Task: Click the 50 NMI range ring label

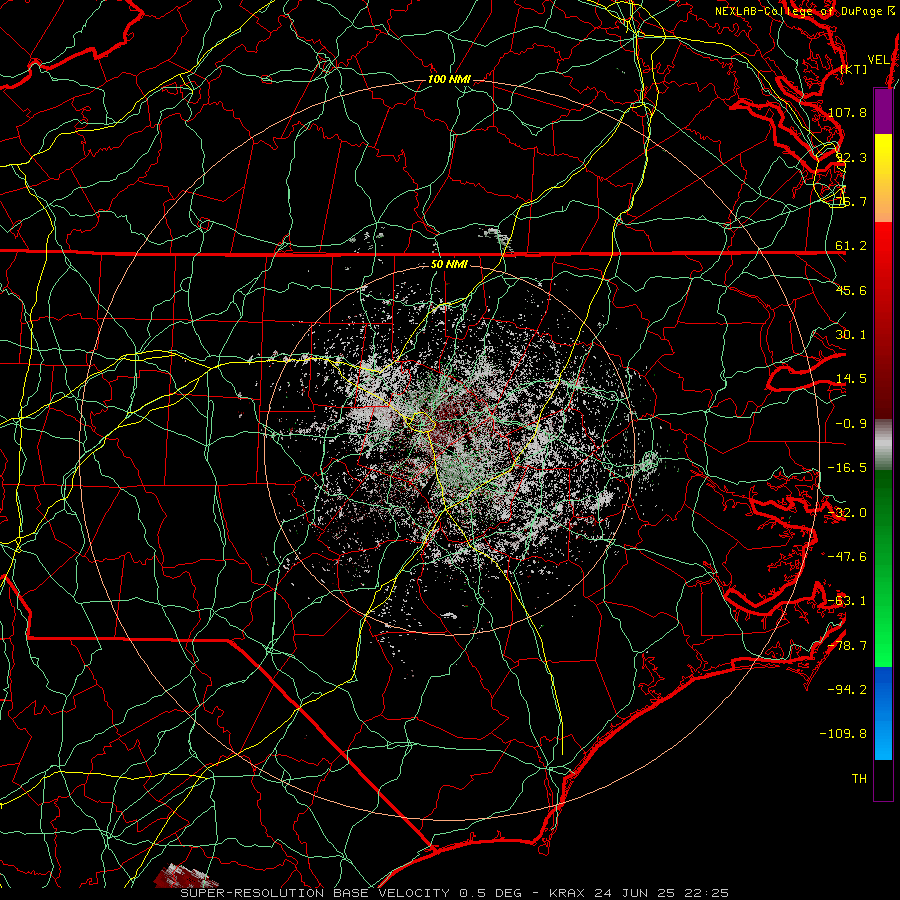Action: [449, 265]
